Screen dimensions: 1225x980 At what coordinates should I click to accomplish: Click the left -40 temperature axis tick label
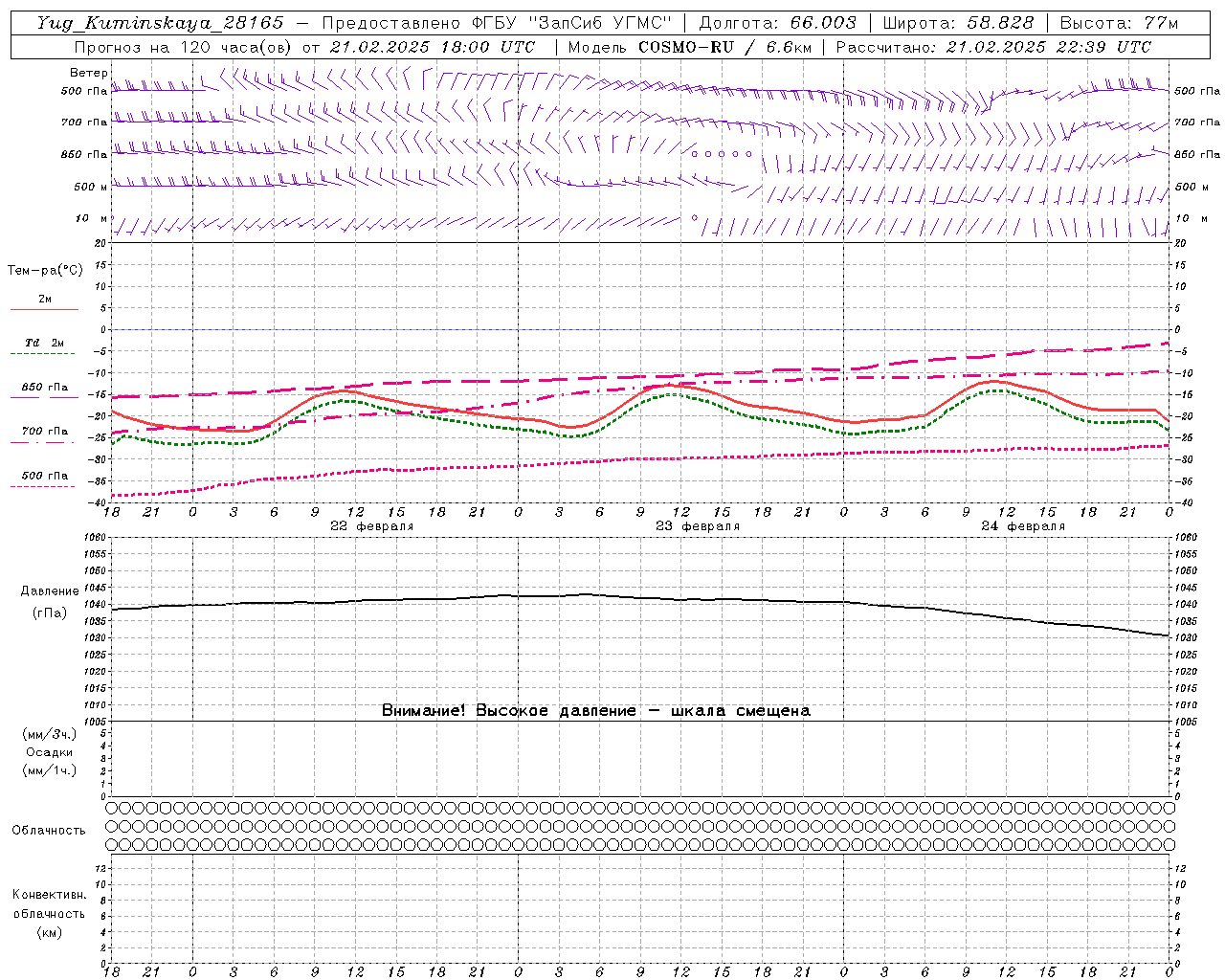point(99,502)
